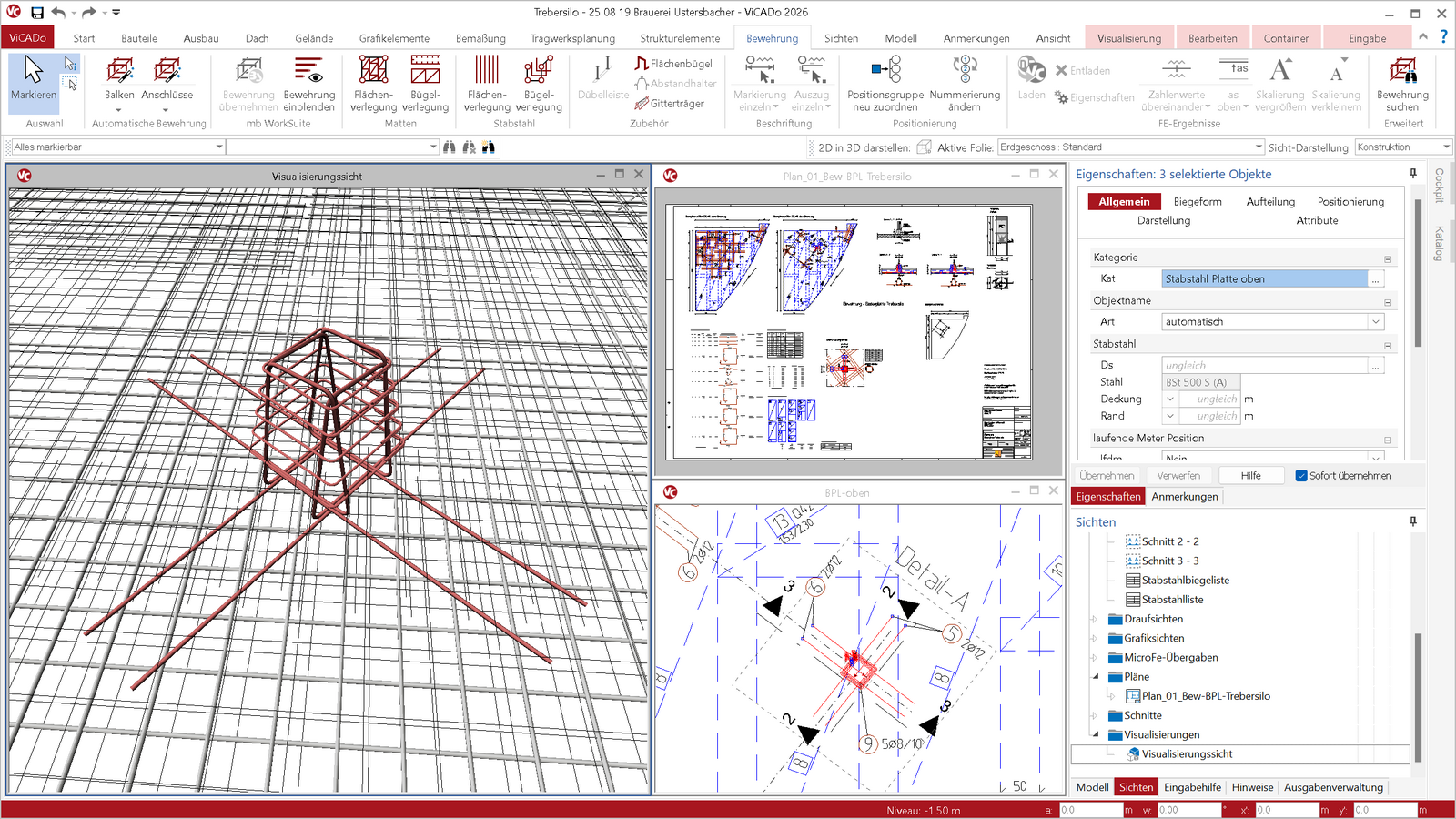Collapse the Kategorie section
The image size is (1456, 819).
[x=1388, y=258]
